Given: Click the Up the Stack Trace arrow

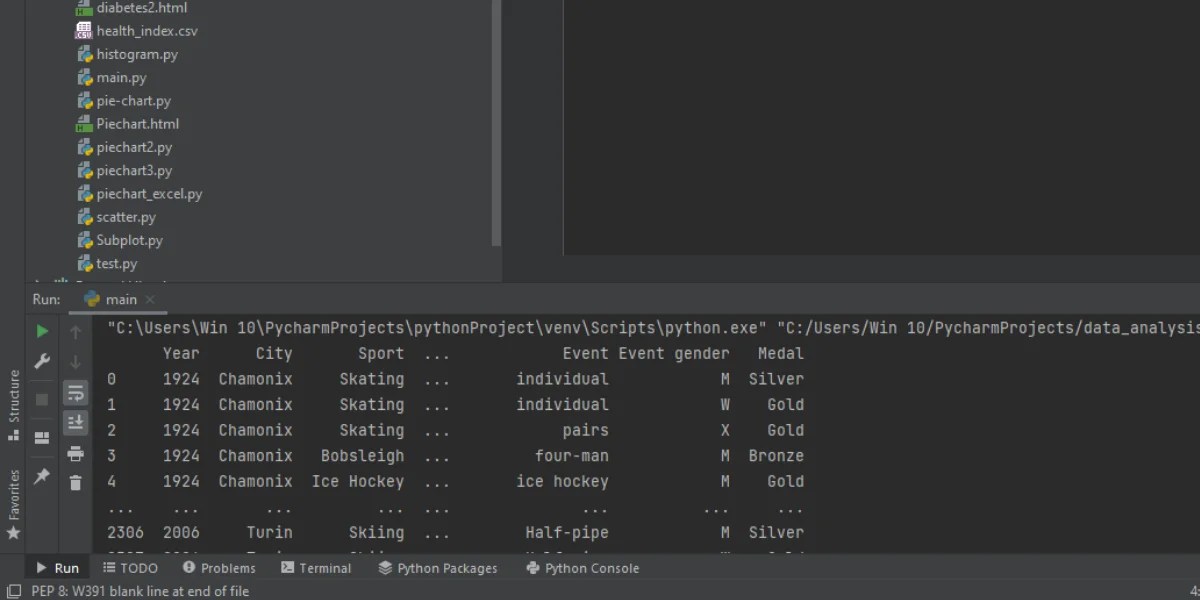Looking at the screenshot, I should coord(75,331).
